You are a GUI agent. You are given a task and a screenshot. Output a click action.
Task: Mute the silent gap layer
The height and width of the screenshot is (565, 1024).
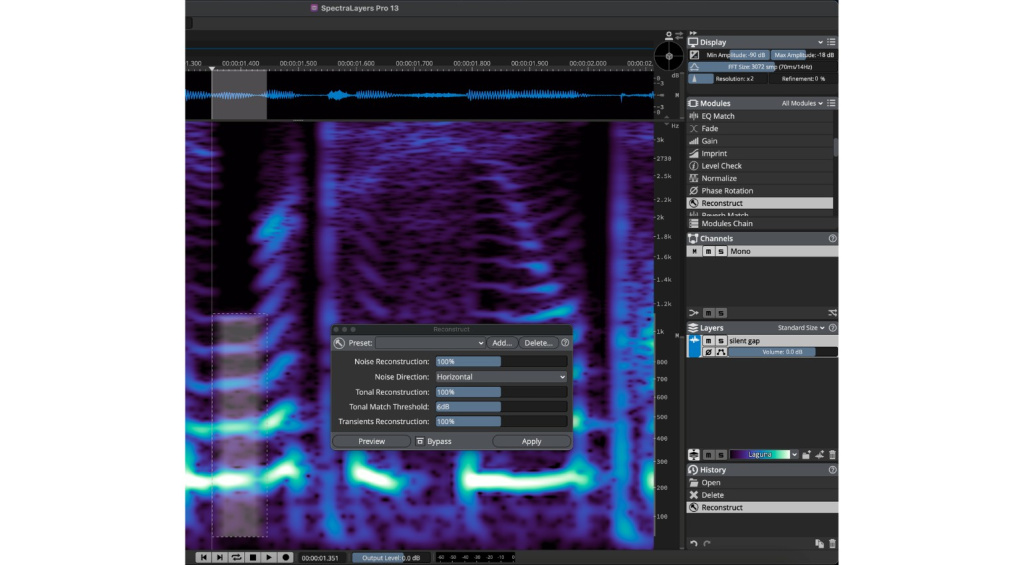point(709,341)
